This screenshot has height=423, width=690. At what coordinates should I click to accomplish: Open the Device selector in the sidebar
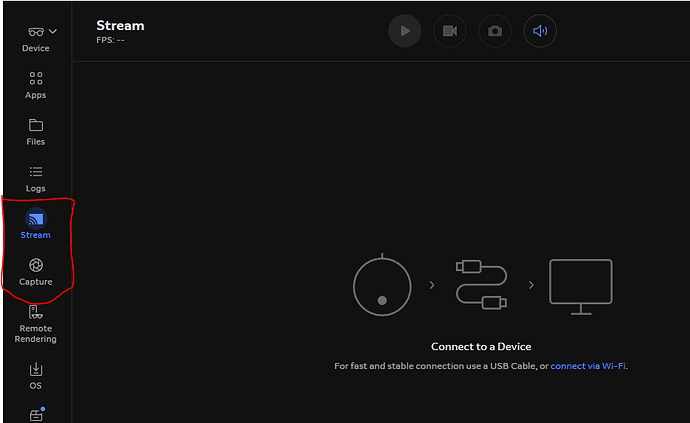coord(36,39)
